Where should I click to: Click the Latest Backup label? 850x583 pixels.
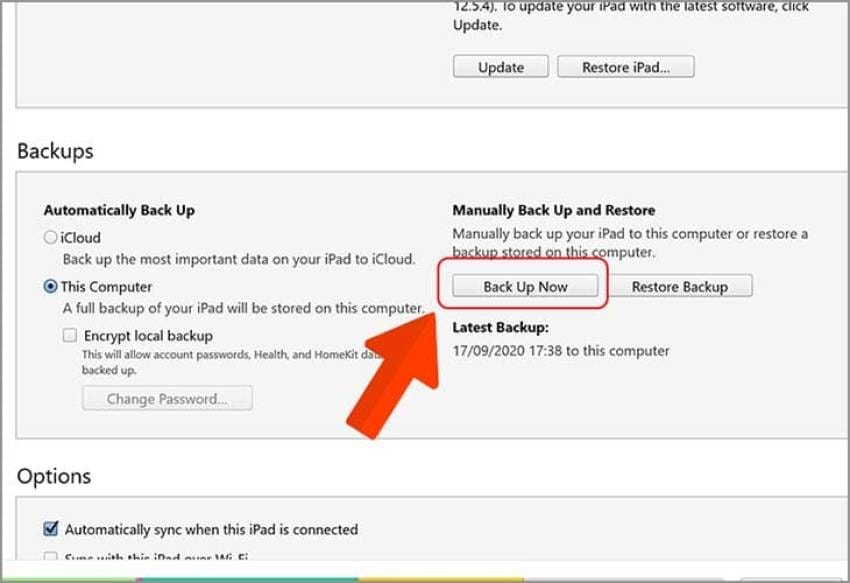[x=500, y=327]
